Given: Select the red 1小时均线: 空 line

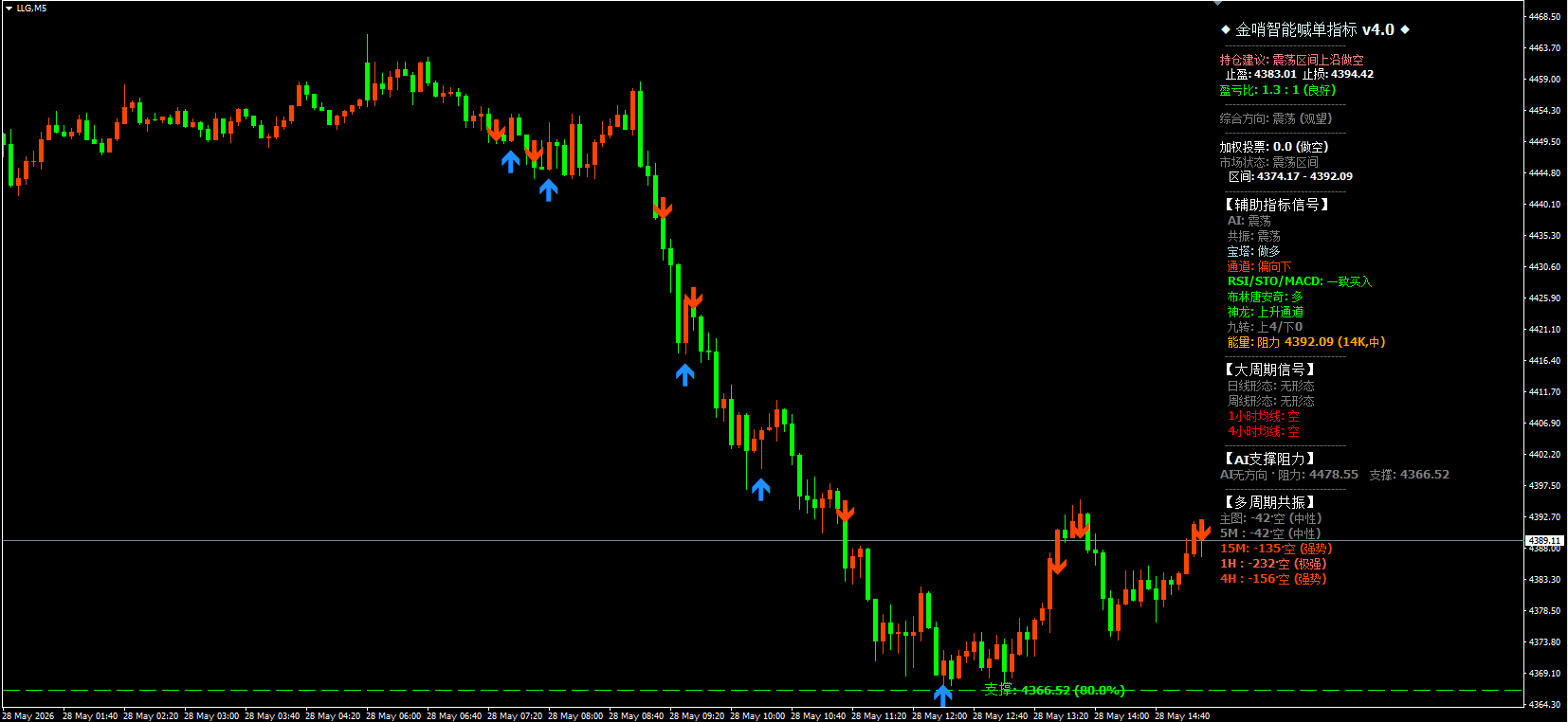Looking at the screenshot, I should (1264, 416).
